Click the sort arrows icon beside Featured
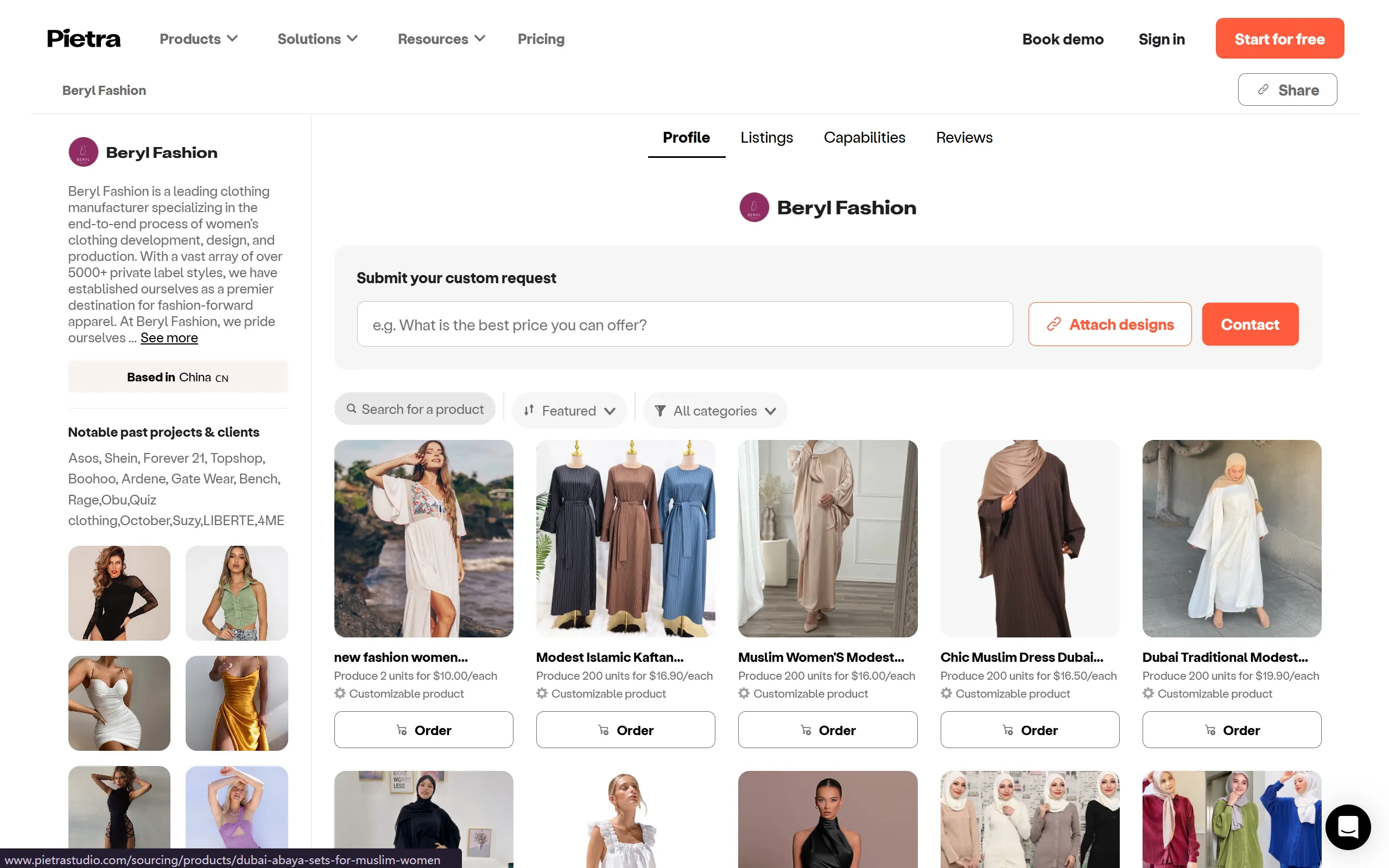The width and height of the screenshot is (1389, 868). (x=529, y=410)
